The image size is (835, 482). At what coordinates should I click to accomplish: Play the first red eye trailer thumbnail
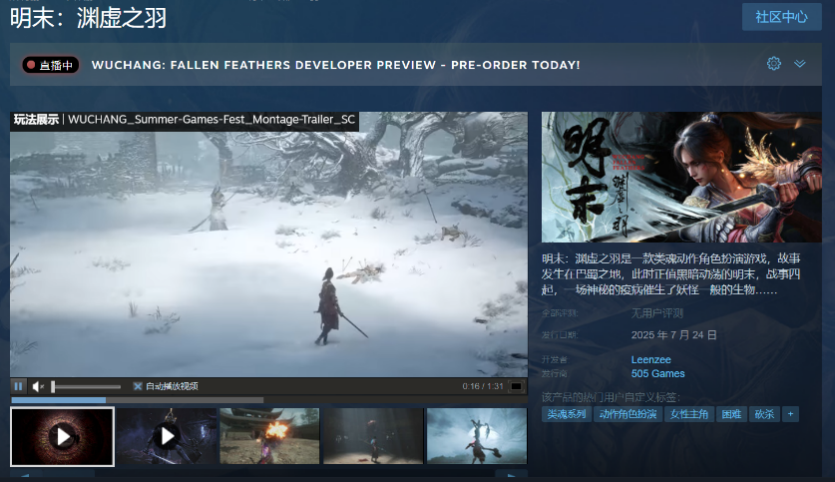62,436
